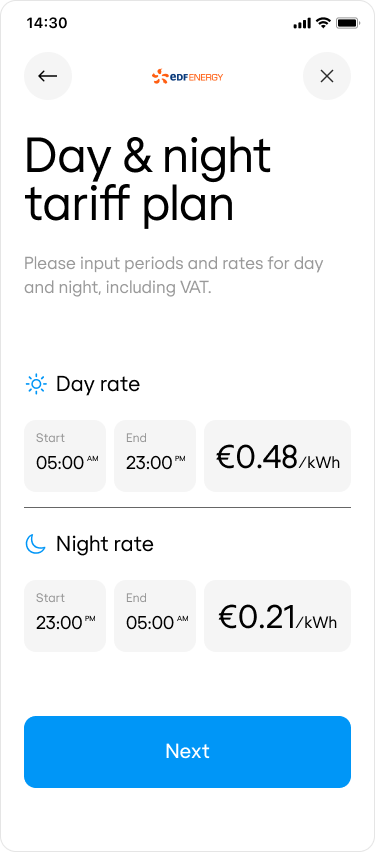Edit the €0.48/kWh day rate price

[277, 455]
